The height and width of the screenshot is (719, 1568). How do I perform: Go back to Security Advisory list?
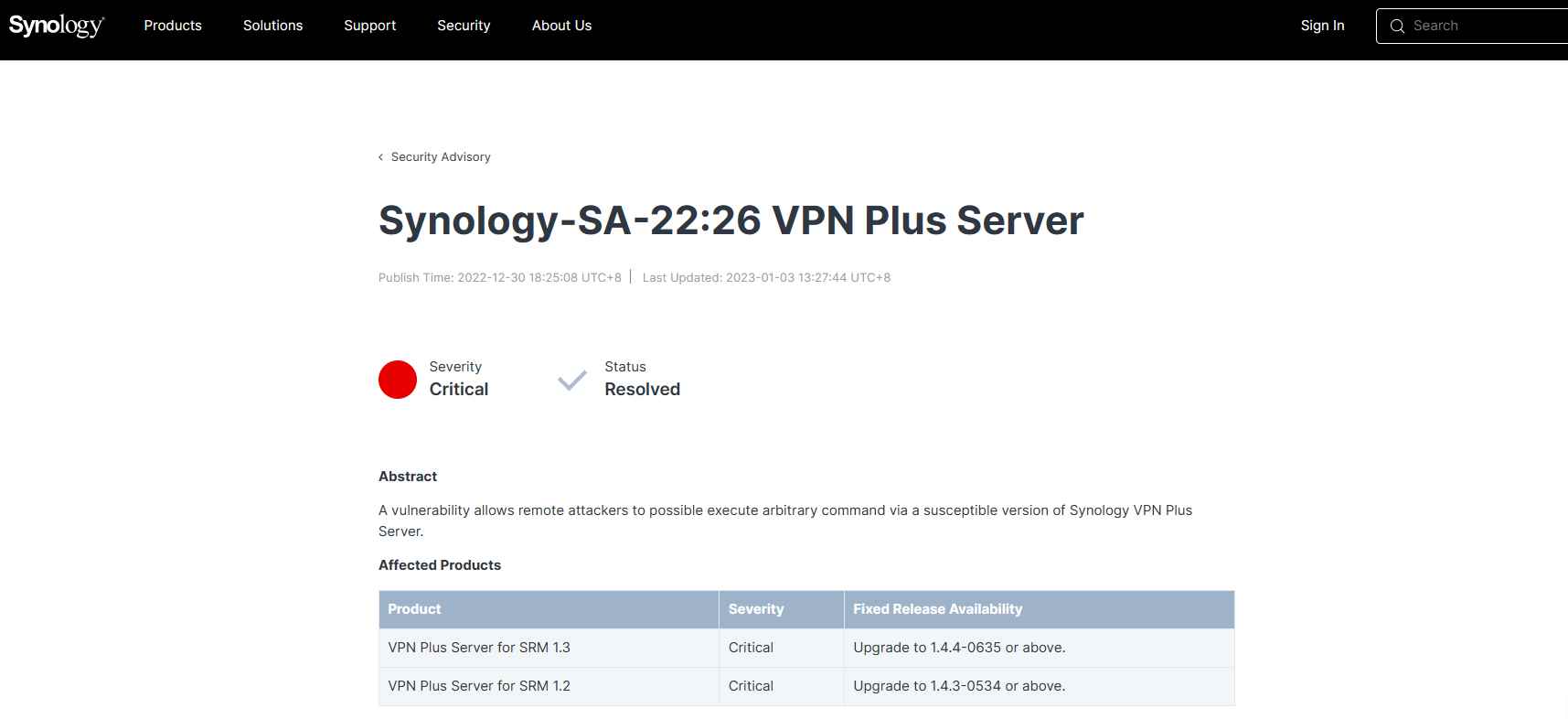(441, 157)
